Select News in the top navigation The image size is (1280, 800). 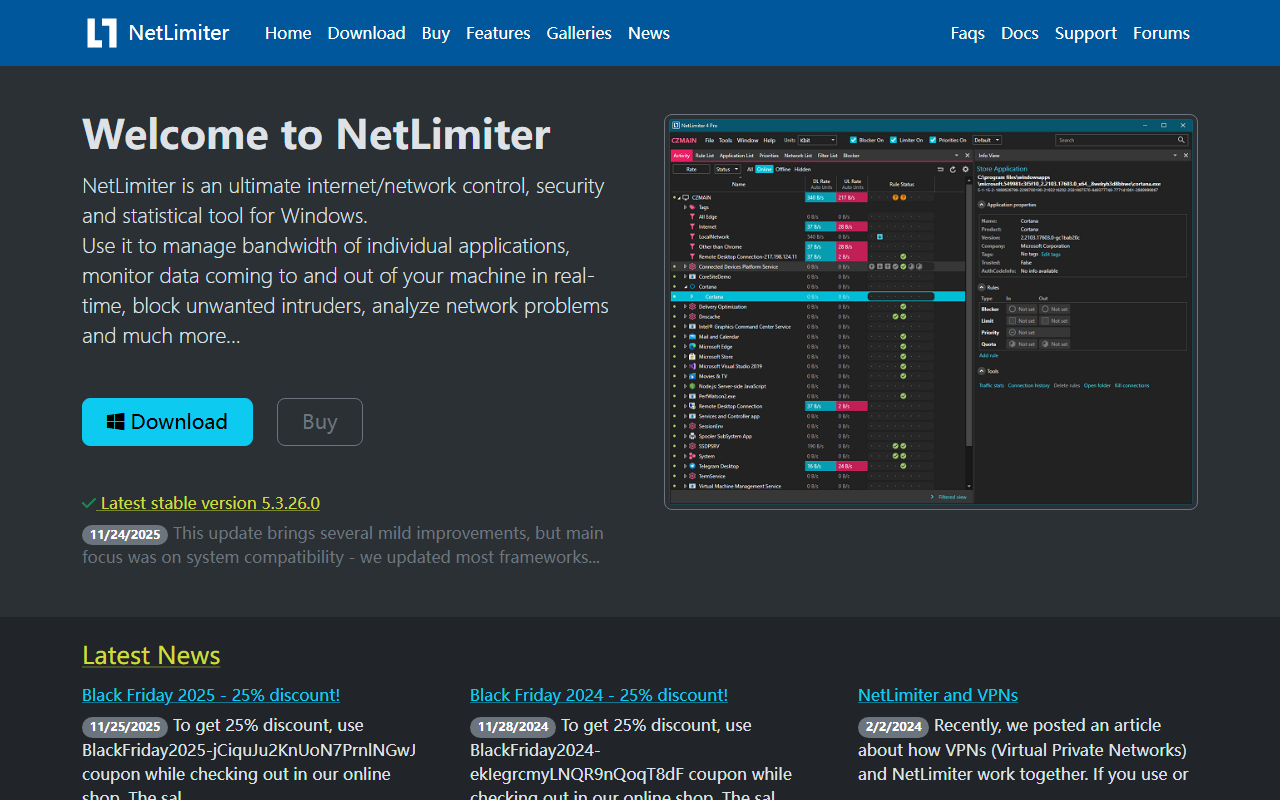(649, 33)
